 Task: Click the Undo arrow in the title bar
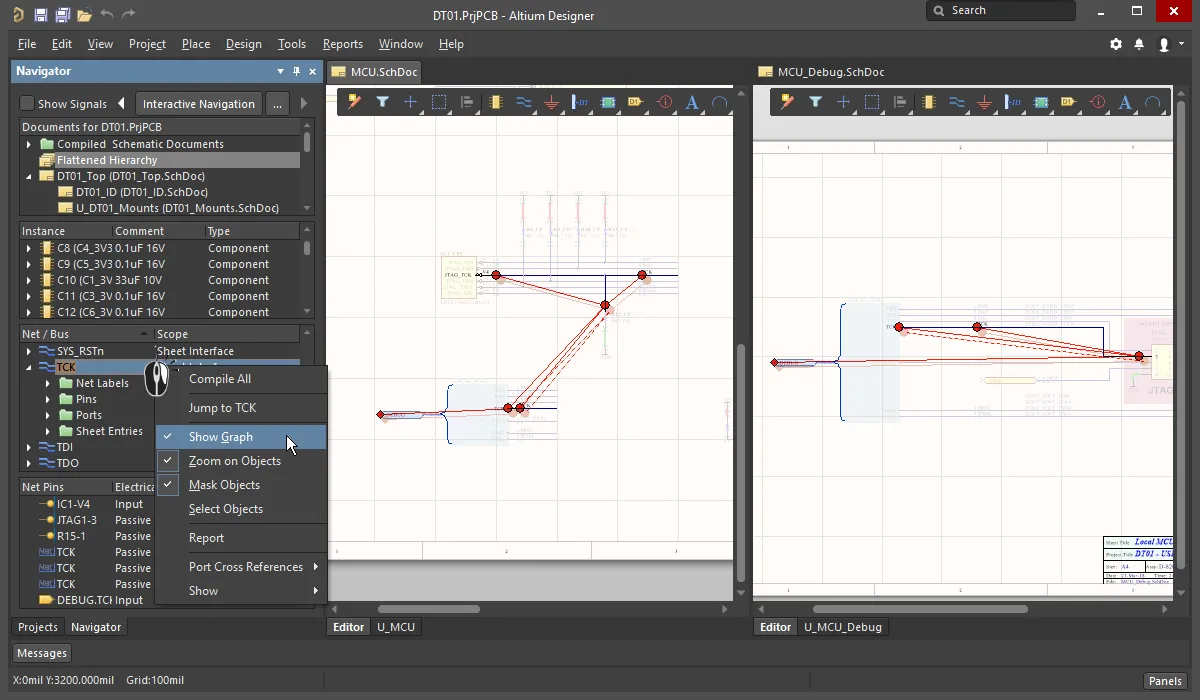coord(107,15)
